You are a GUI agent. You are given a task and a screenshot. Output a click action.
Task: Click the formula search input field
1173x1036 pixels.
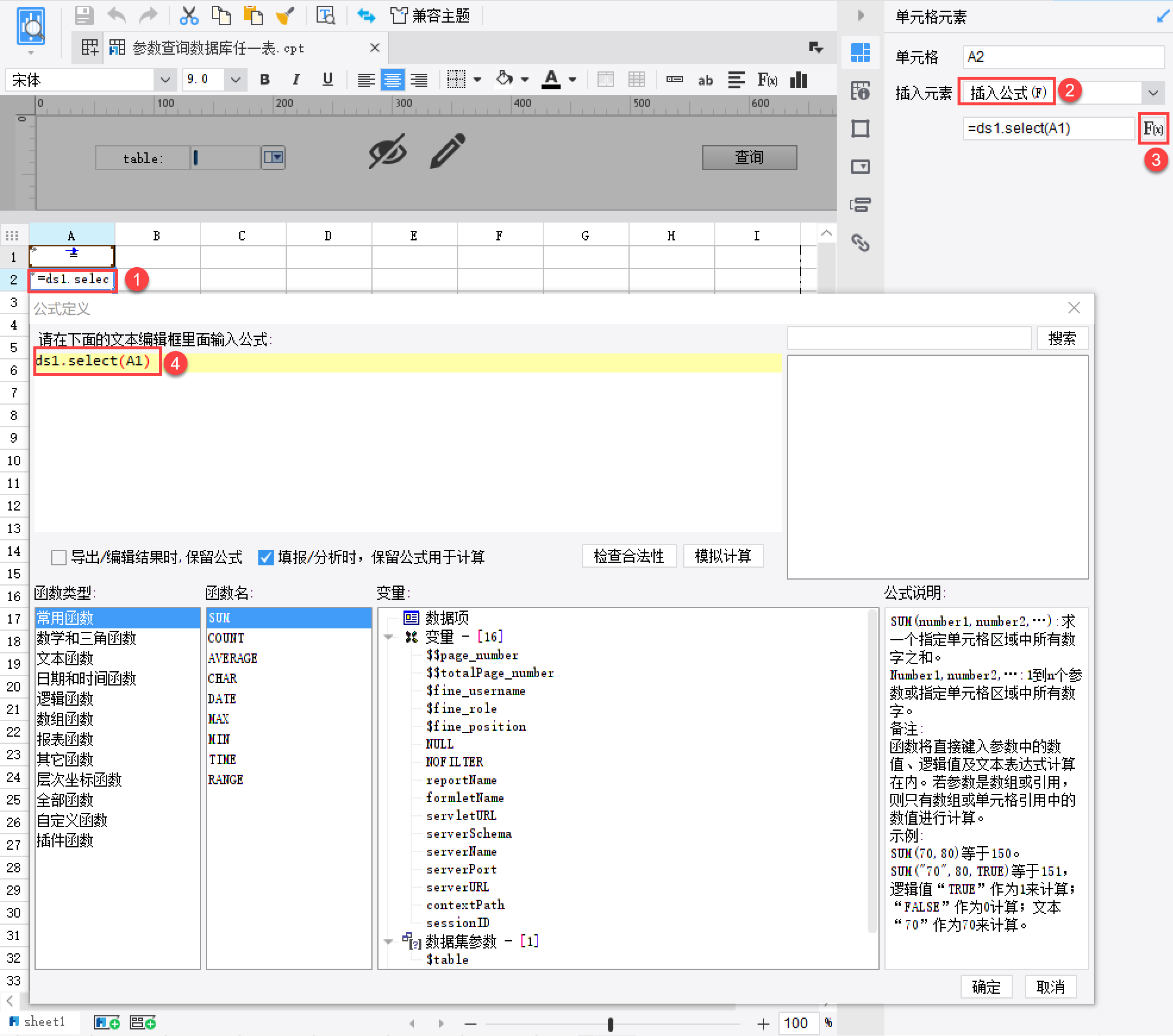click(x=908, y=339)
